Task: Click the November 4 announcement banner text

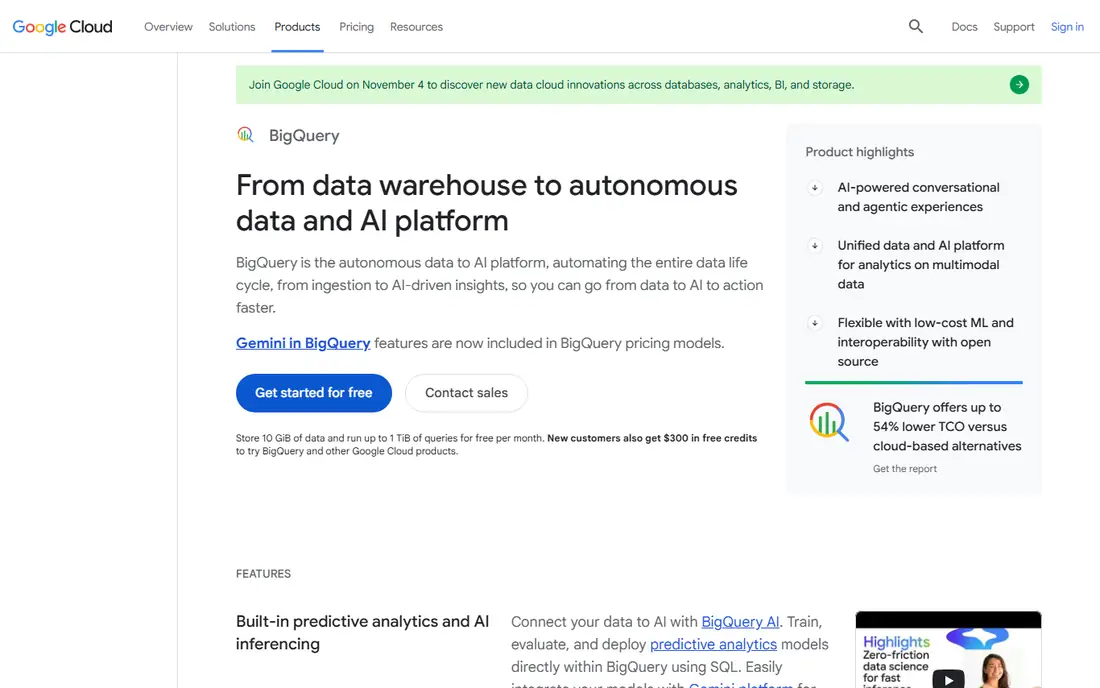Action: pyautogui.click(x=551, y=85)
